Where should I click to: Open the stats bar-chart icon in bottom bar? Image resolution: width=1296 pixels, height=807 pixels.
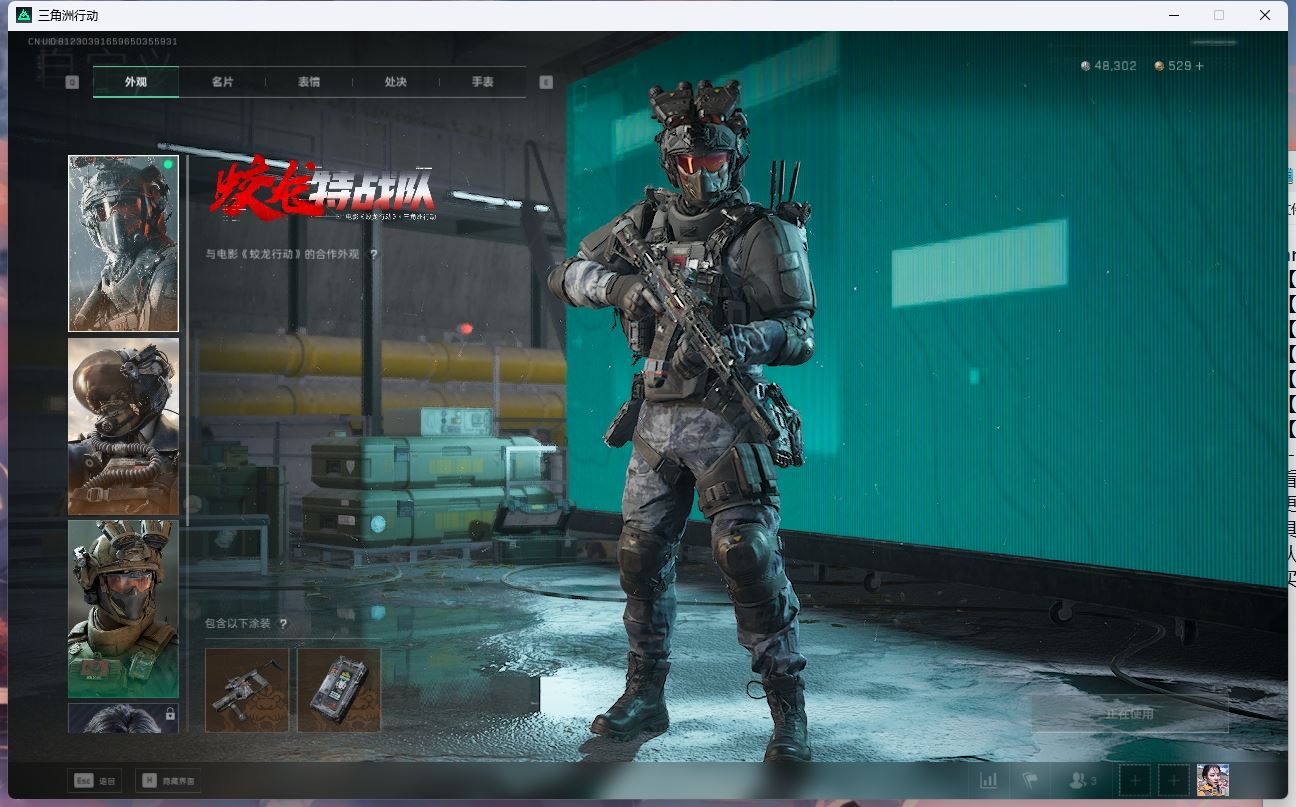[988, 780]
